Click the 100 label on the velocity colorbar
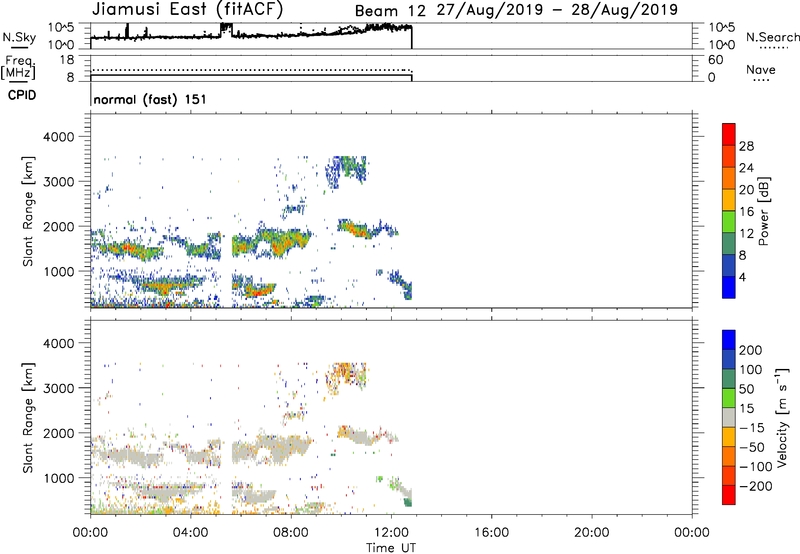Image resolution: width=800 pixels, height=554 pixels. (751, 370)
